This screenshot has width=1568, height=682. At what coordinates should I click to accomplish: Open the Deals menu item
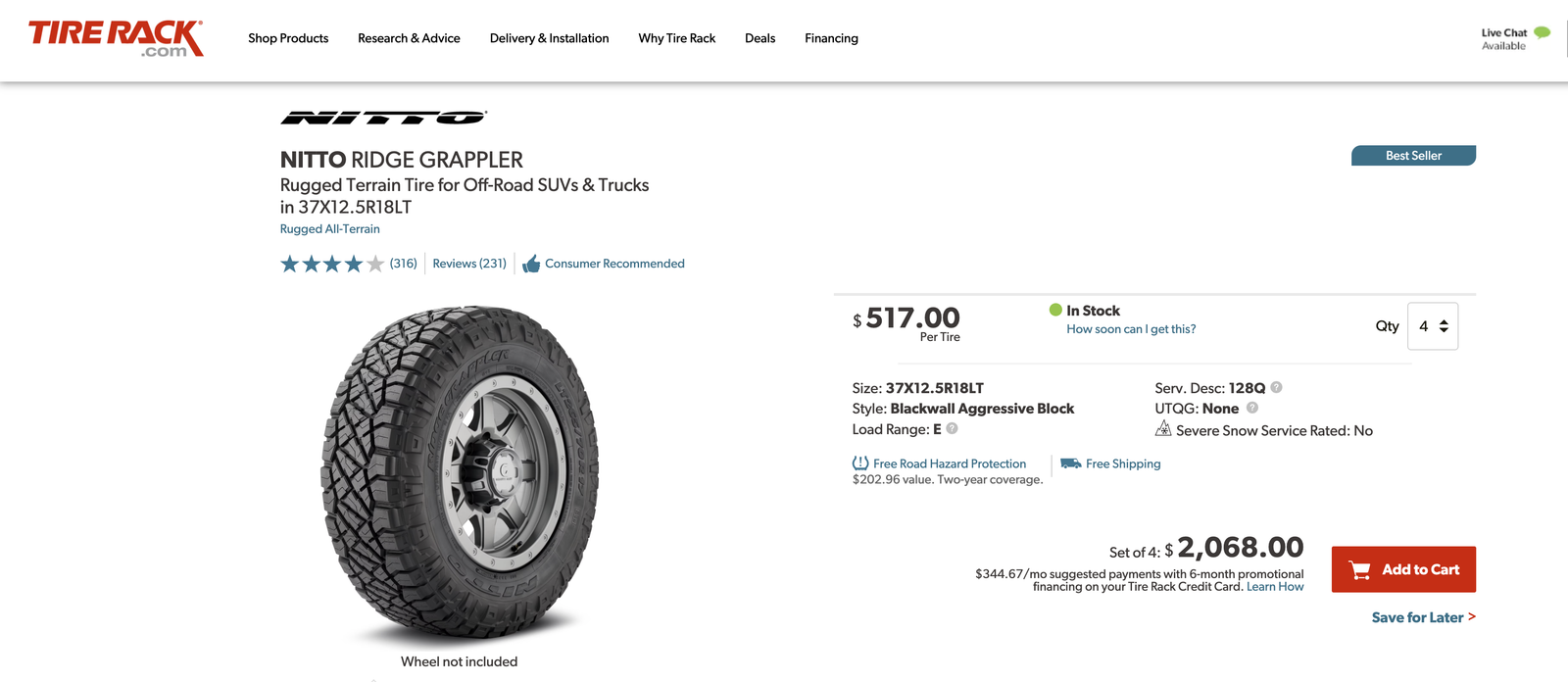click(759, 38)
